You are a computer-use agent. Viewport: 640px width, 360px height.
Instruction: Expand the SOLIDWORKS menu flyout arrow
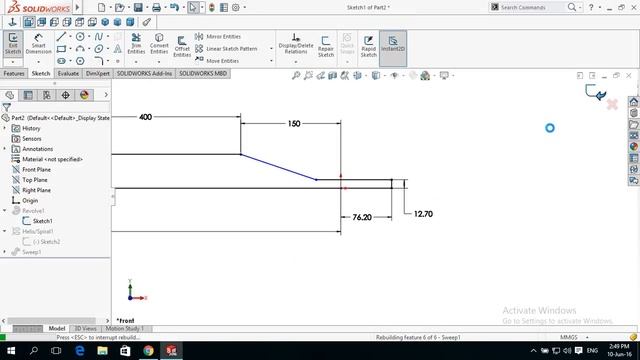coord(77,7)
